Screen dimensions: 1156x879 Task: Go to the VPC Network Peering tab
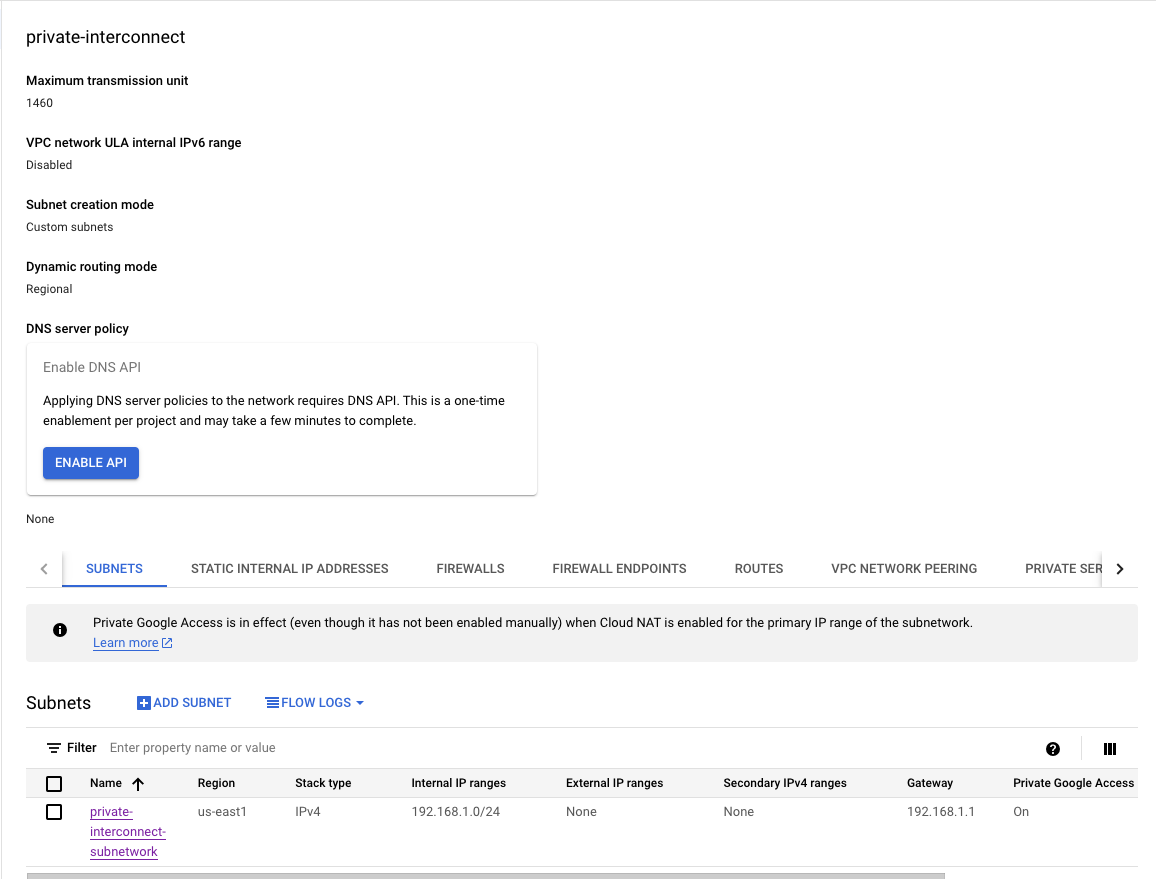coord(903,568)
